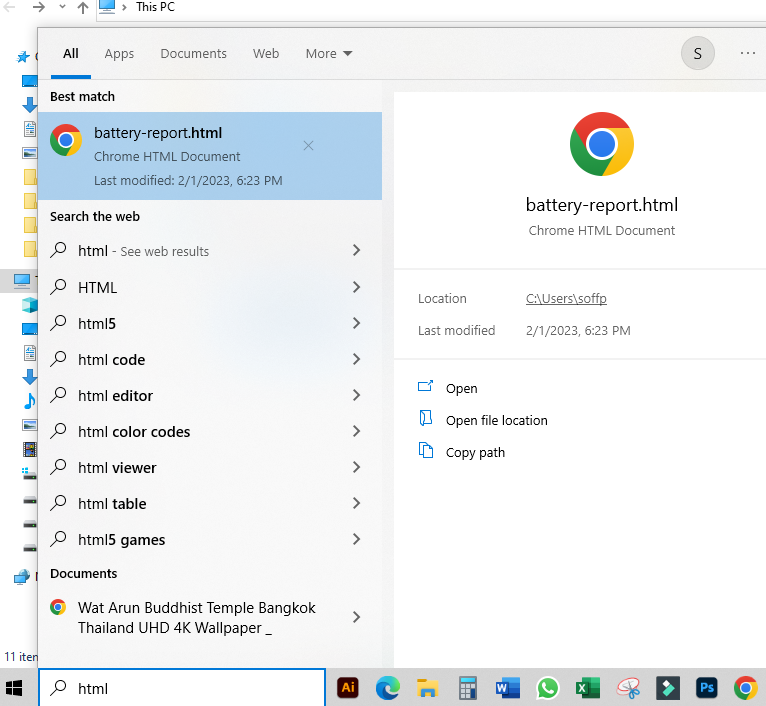
Task: Expand the 'html - See web results' arrow
Action: coord(357,251)
